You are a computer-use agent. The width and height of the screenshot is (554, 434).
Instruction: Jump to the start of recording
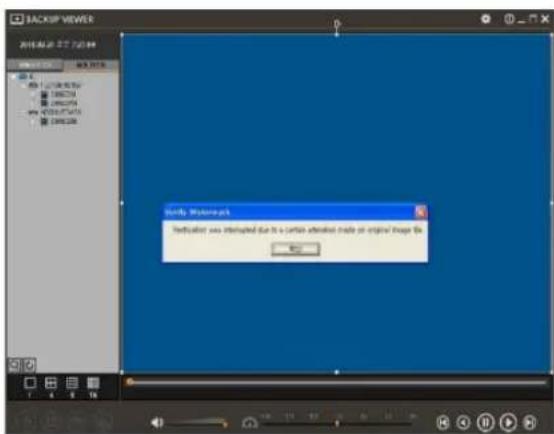click(x=443, y=422)
